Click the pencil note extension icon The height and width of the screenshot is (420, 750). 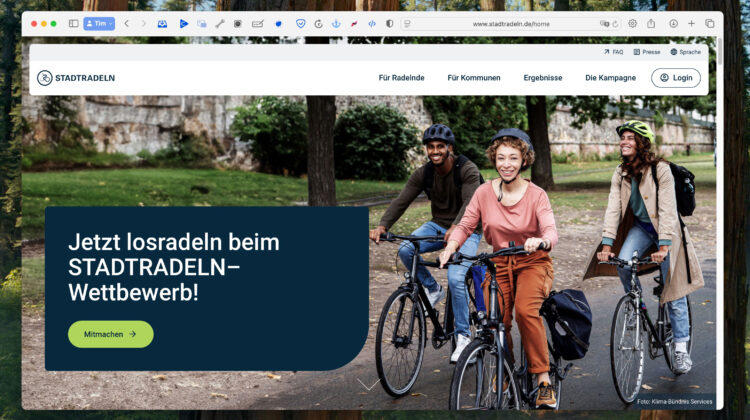[257, 23]
